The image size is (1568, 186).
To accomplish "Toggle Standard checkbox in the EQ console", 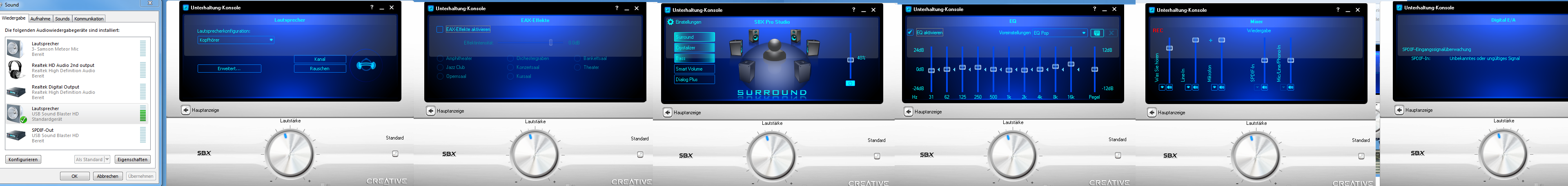I will (x=1118, y=155).
